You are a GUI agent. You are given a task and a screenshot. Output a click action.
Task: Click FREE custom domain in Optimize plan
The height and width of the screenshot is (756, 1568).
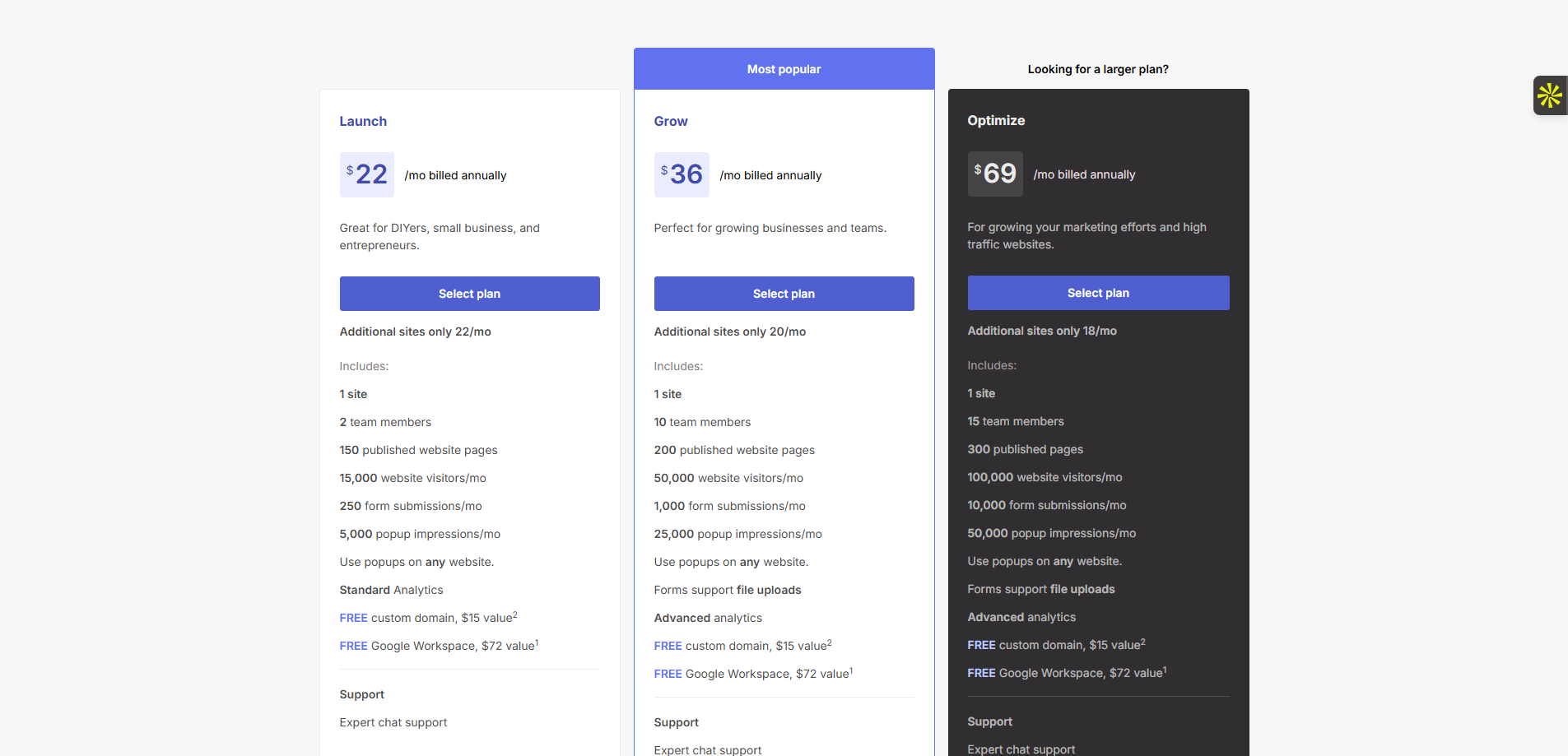pyautogui.click(x=1056, y=645)
